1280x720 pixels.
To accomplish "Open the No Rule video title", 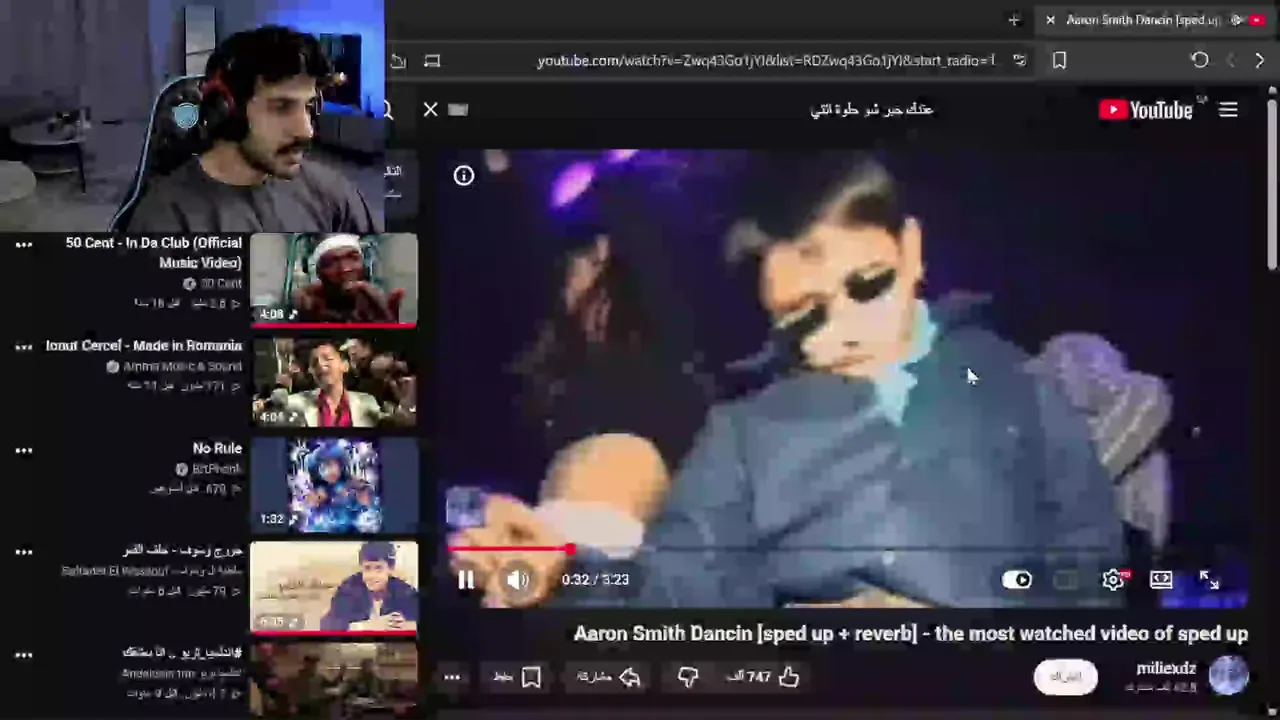I will tap(217, 449).
